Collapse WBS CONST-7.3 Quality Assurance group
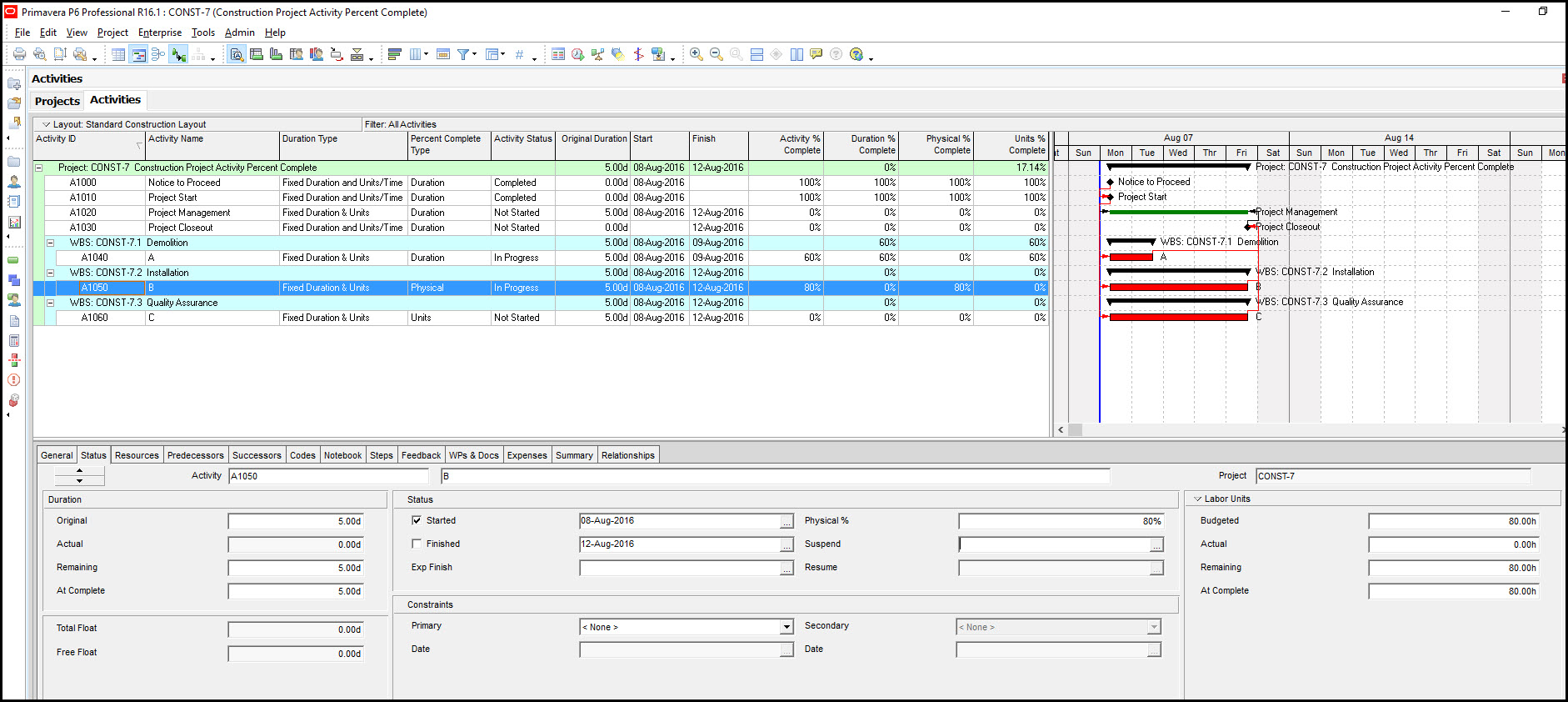 click(x=50, y=303)
